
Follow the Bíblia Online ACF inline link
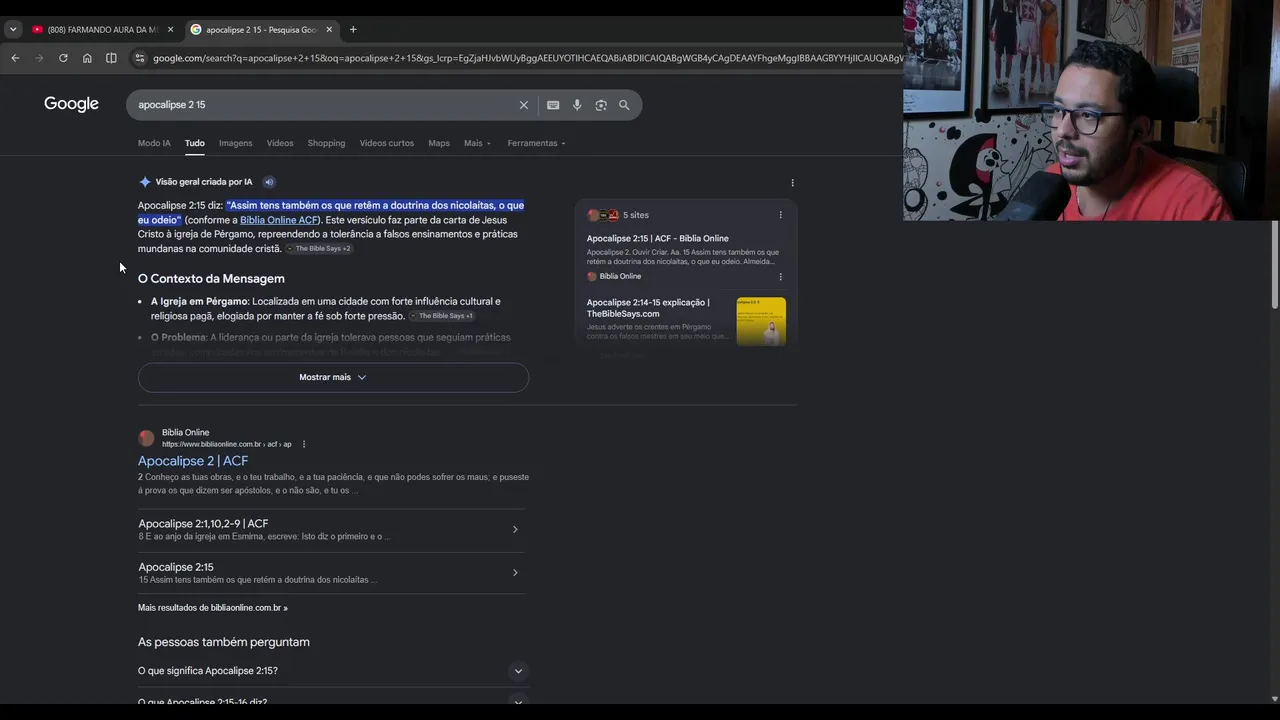pos(279,220)
